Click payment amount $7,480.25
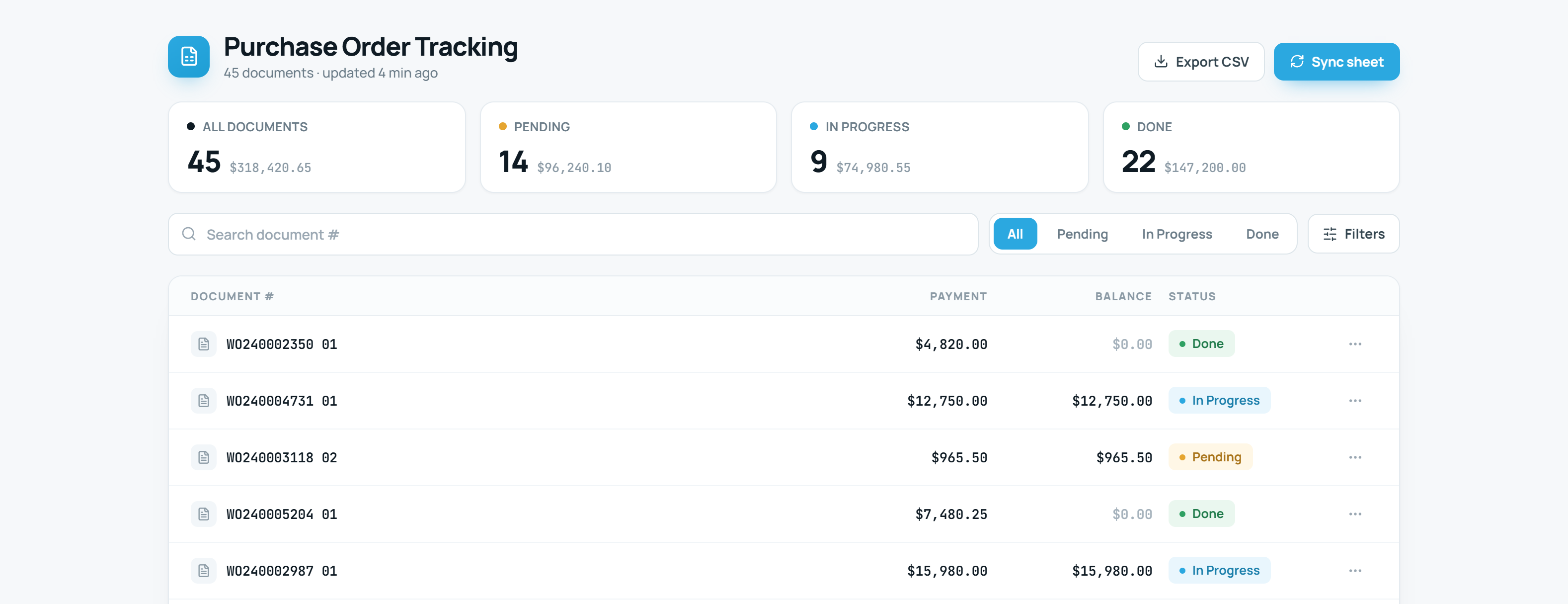Viewport: 1568px width, 604px height. tap(951, 515)
